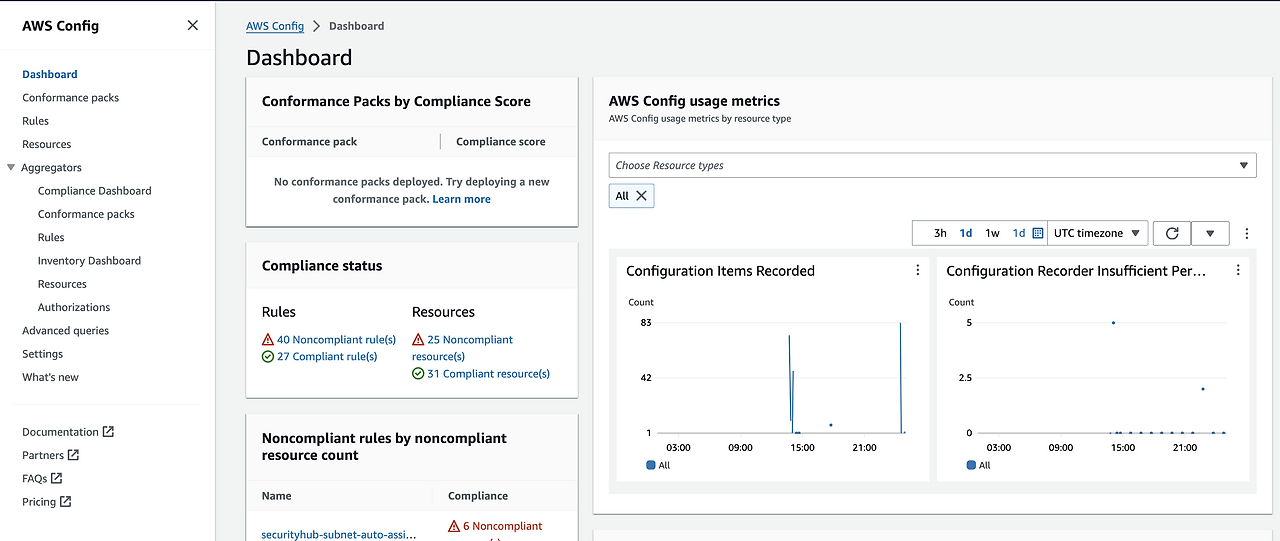Expand the refresh options dropdown arrow
Viewport: 1280px width, 541px height.
(1210, 233)
